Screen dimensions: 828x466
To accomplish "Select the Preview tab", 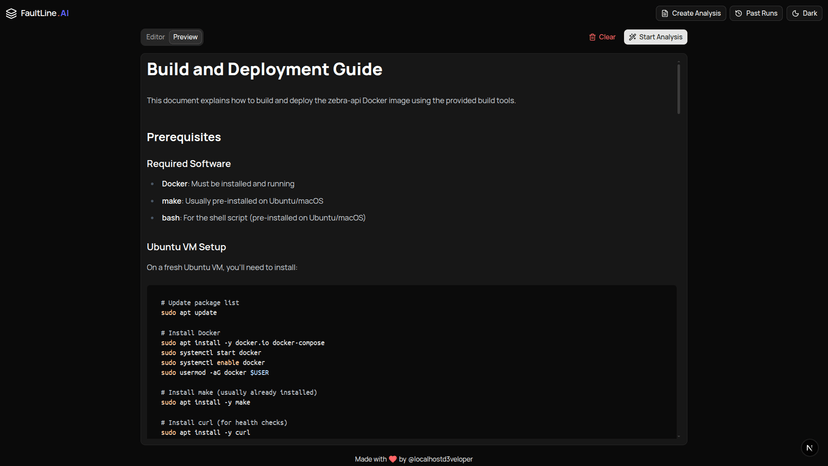I will [x=185, y=37].
